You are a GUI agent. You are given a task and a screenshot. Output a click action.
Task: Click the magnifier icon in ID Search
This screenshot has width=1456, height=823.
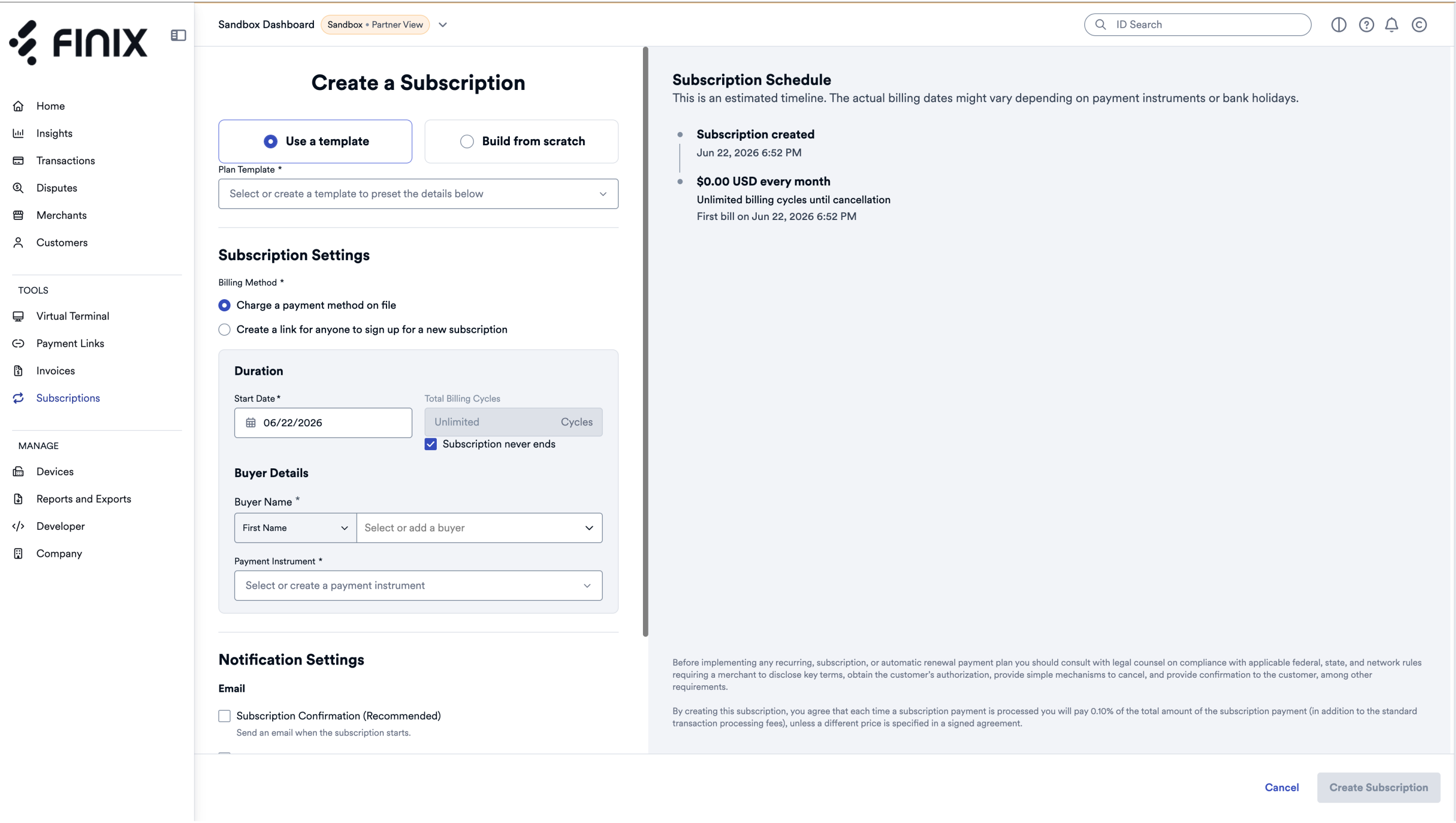pyautogui.click(x=1100, y=24)
